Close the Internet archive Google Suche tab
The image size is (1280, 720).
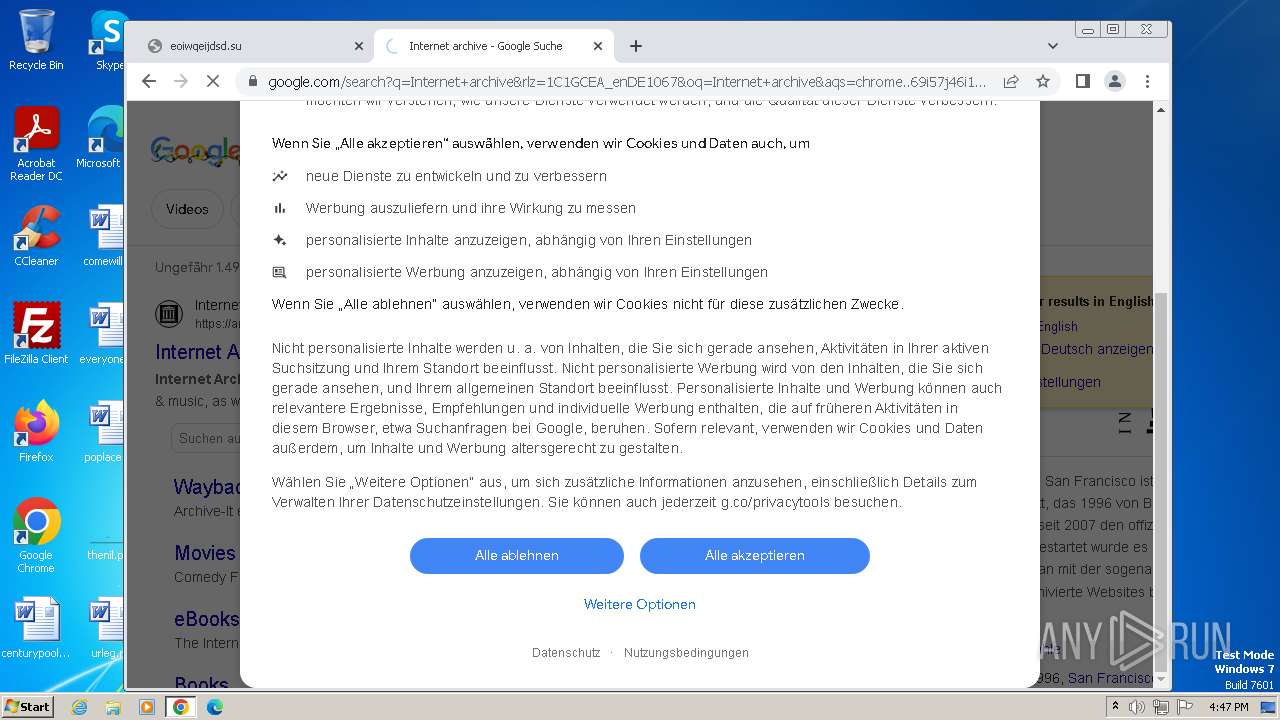(598, 46)
